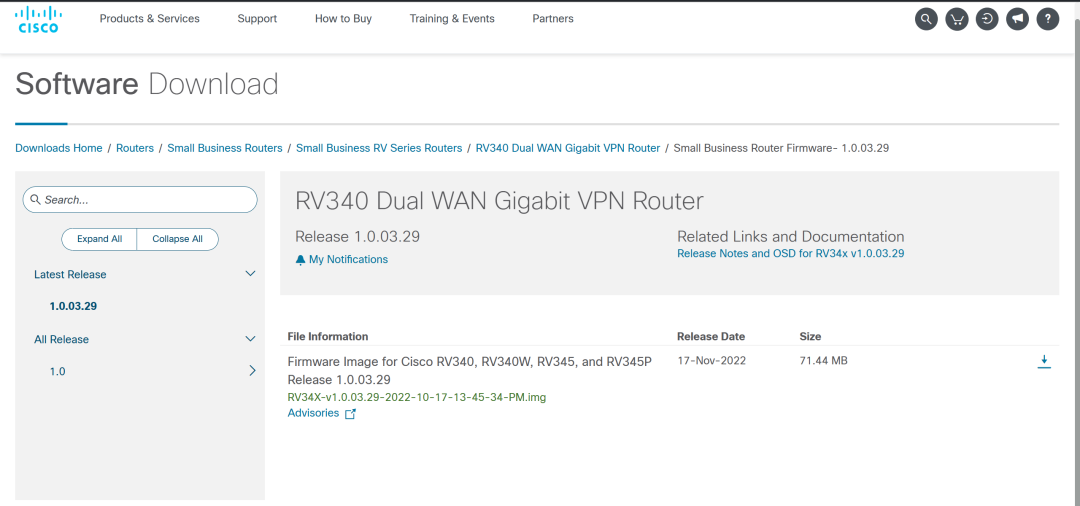Click into the sidebar Search field
1080x506 pixels.
coord(146,200)
